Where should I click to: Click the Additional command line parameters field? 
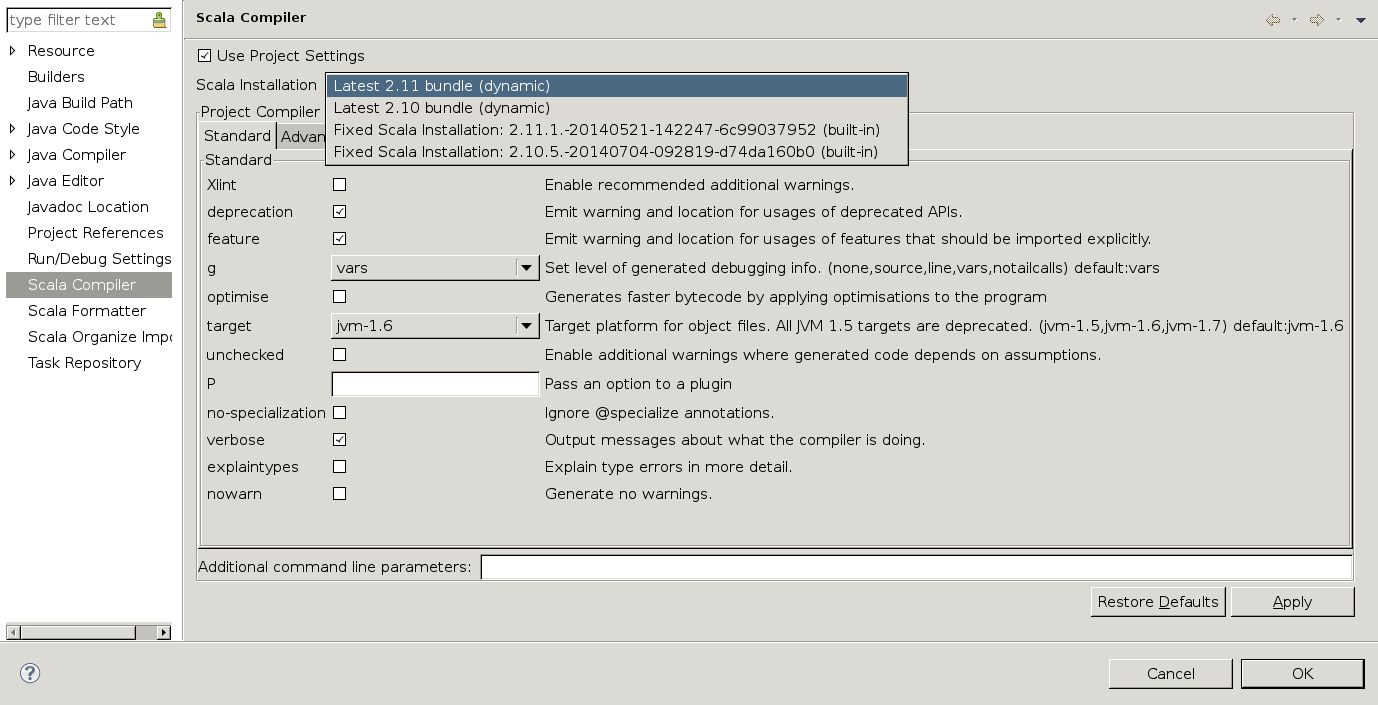(916, 567)
